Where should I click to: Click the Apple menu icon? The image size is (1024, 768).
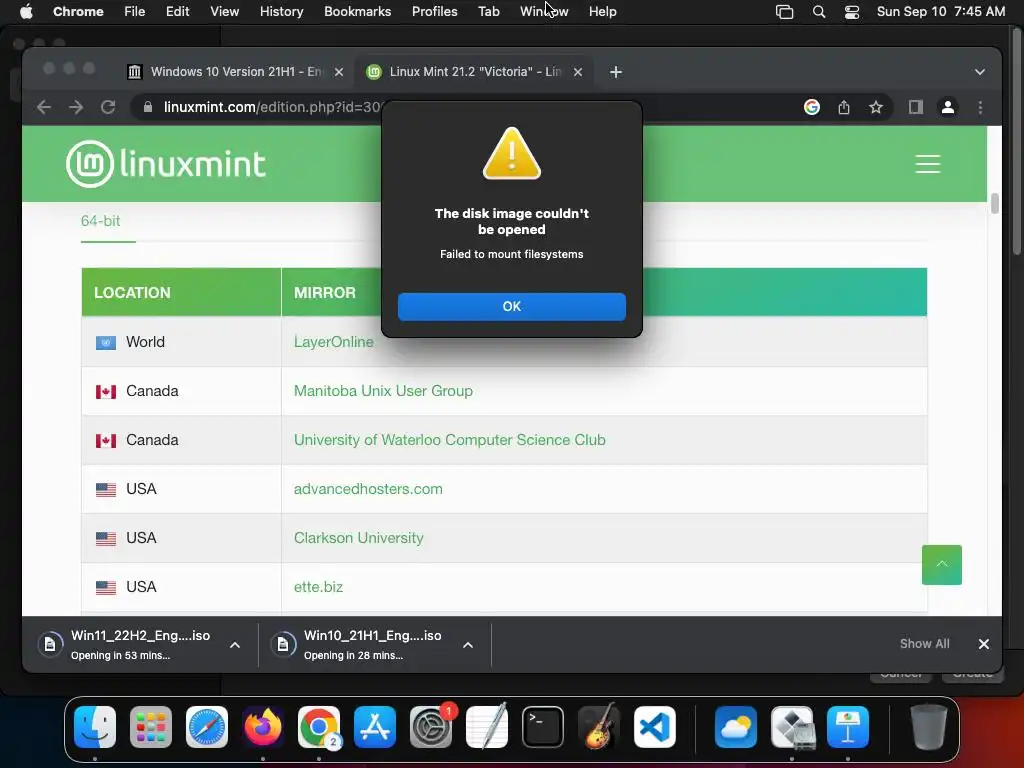tap(26, 11)
